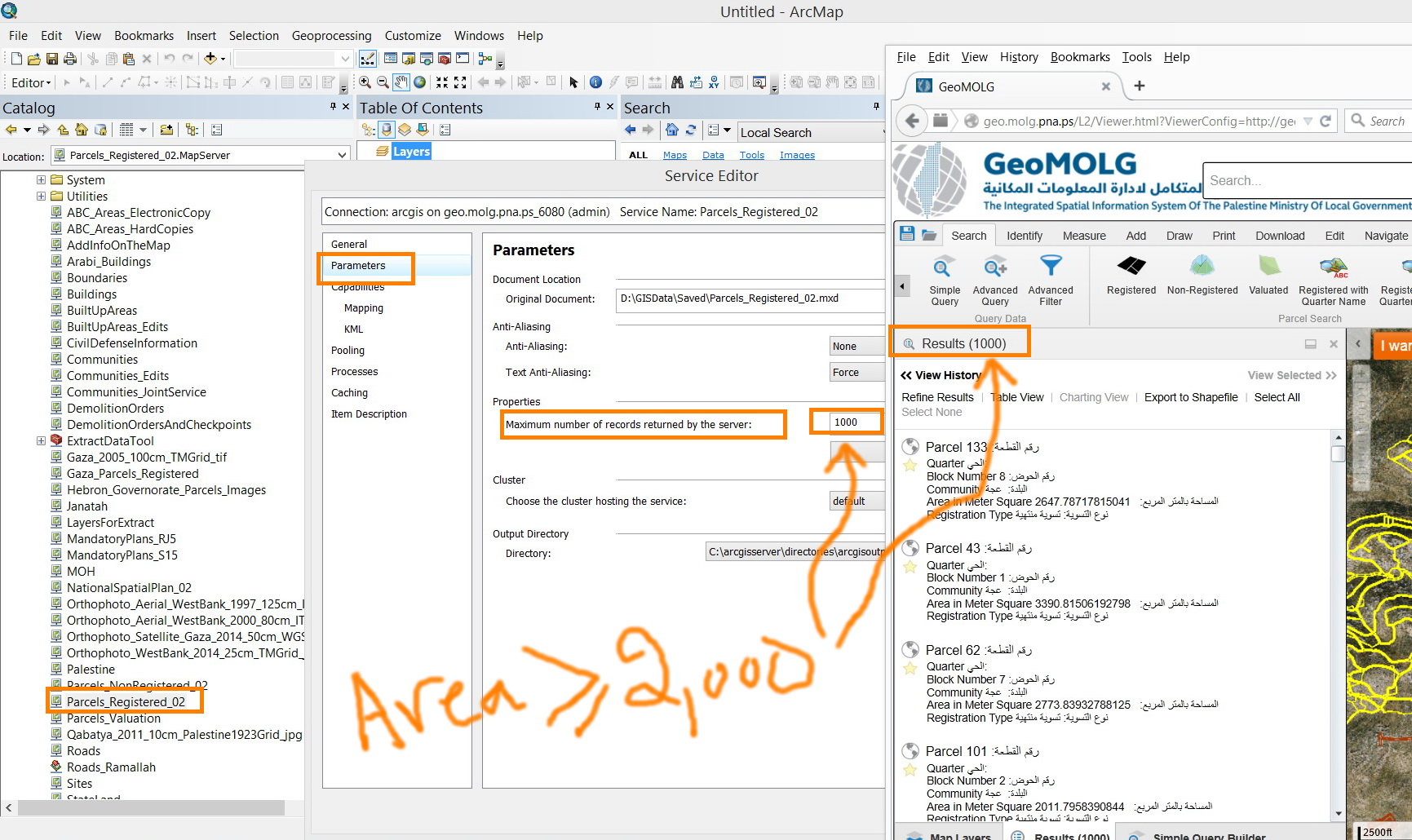1412x840 pixels.
Task: Toggle favorite star for Parcel 101
Action: coord(910,770)
